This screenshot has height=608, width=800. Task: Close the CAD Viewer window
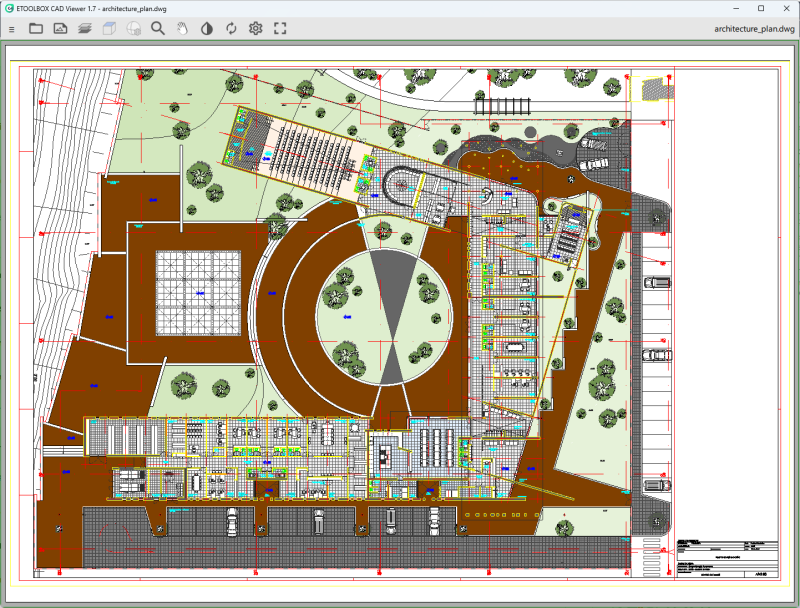pyautogui.click(x=786, y=8)
